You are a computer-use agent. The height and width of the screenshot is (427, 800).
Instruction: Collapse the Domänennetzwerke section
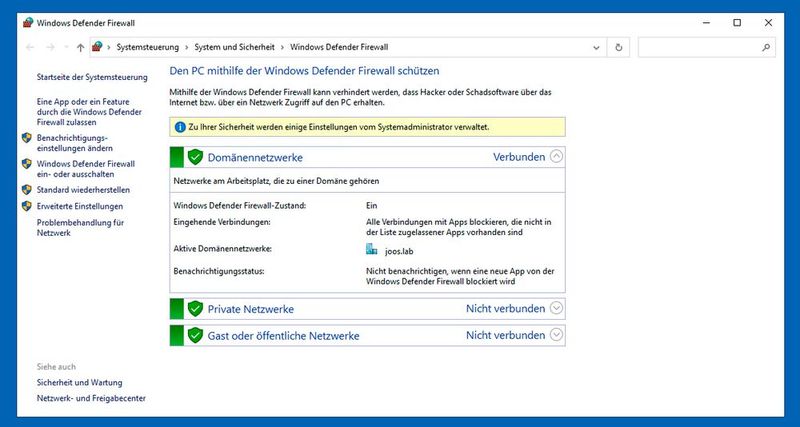click(x=556, y=157)
